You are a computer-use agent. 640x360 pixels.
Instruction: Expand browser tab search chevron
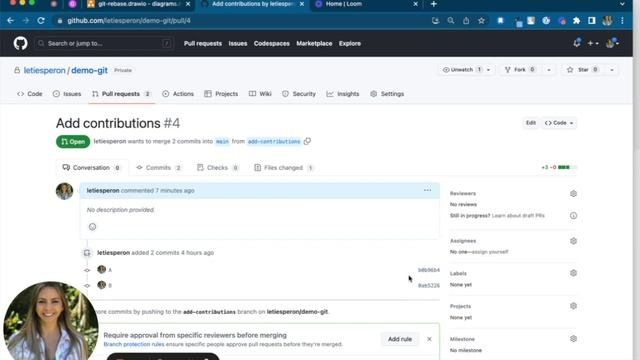point(622,4)
